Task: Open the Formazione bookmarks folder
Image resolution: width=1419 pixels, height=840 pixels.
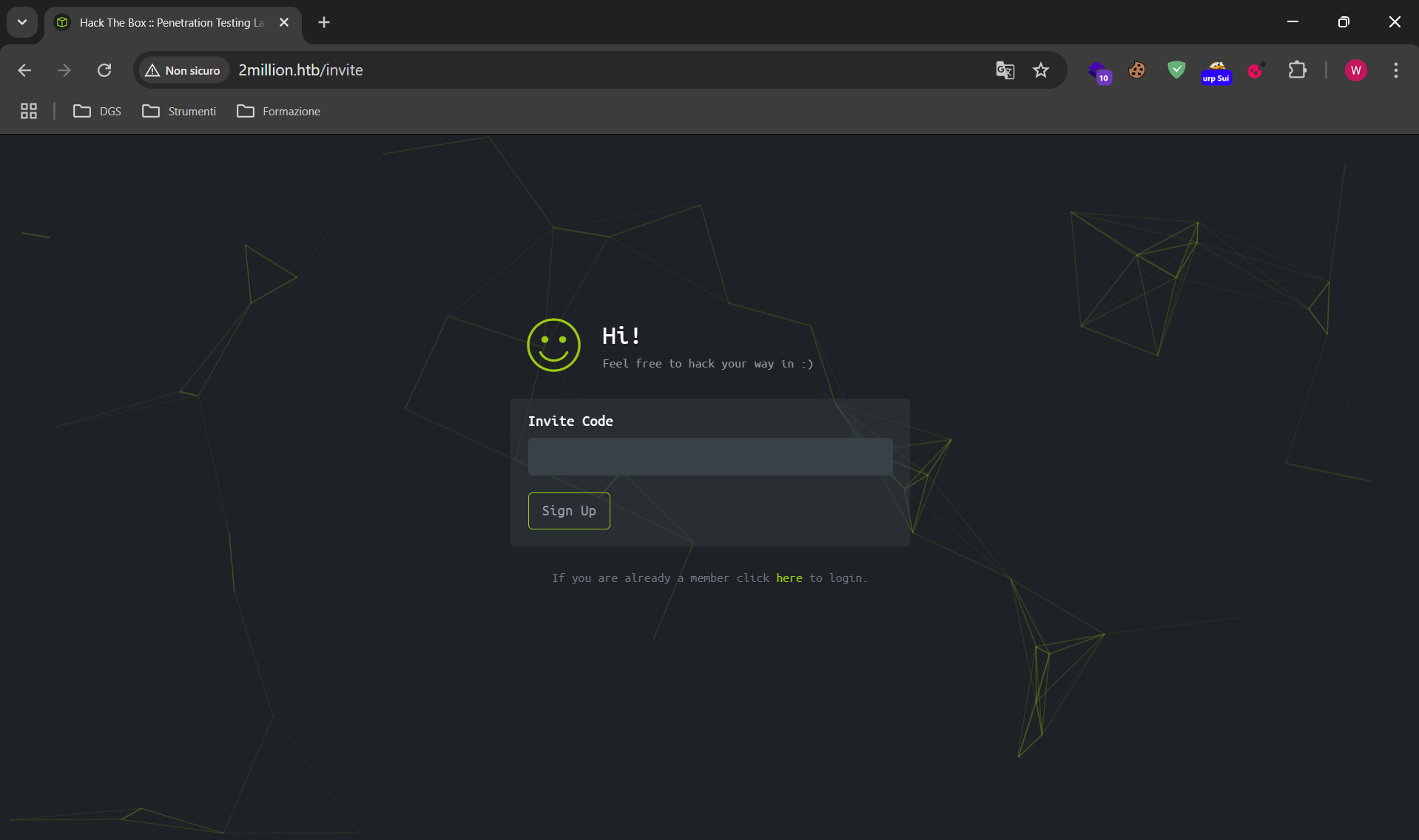Action: tap(279, 111)
